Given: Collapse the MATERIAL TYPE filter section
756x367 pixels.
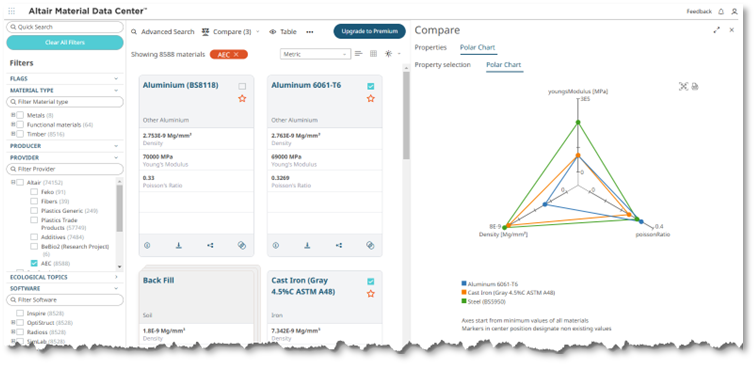Looking at the screenshot, I should (x=116, y=90).
